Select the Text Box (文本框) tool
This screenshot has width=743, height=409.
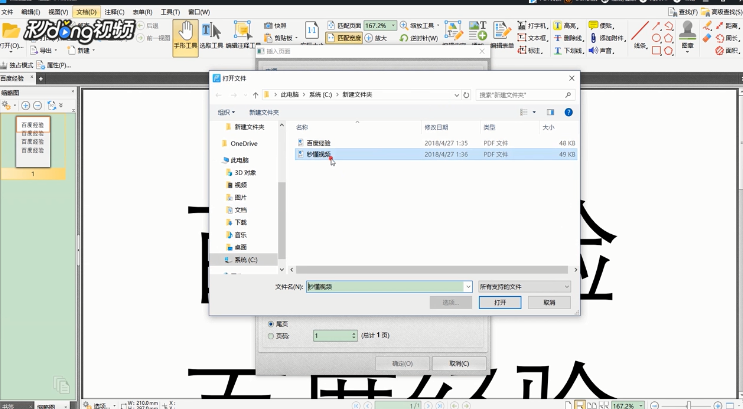pos(532,38)
